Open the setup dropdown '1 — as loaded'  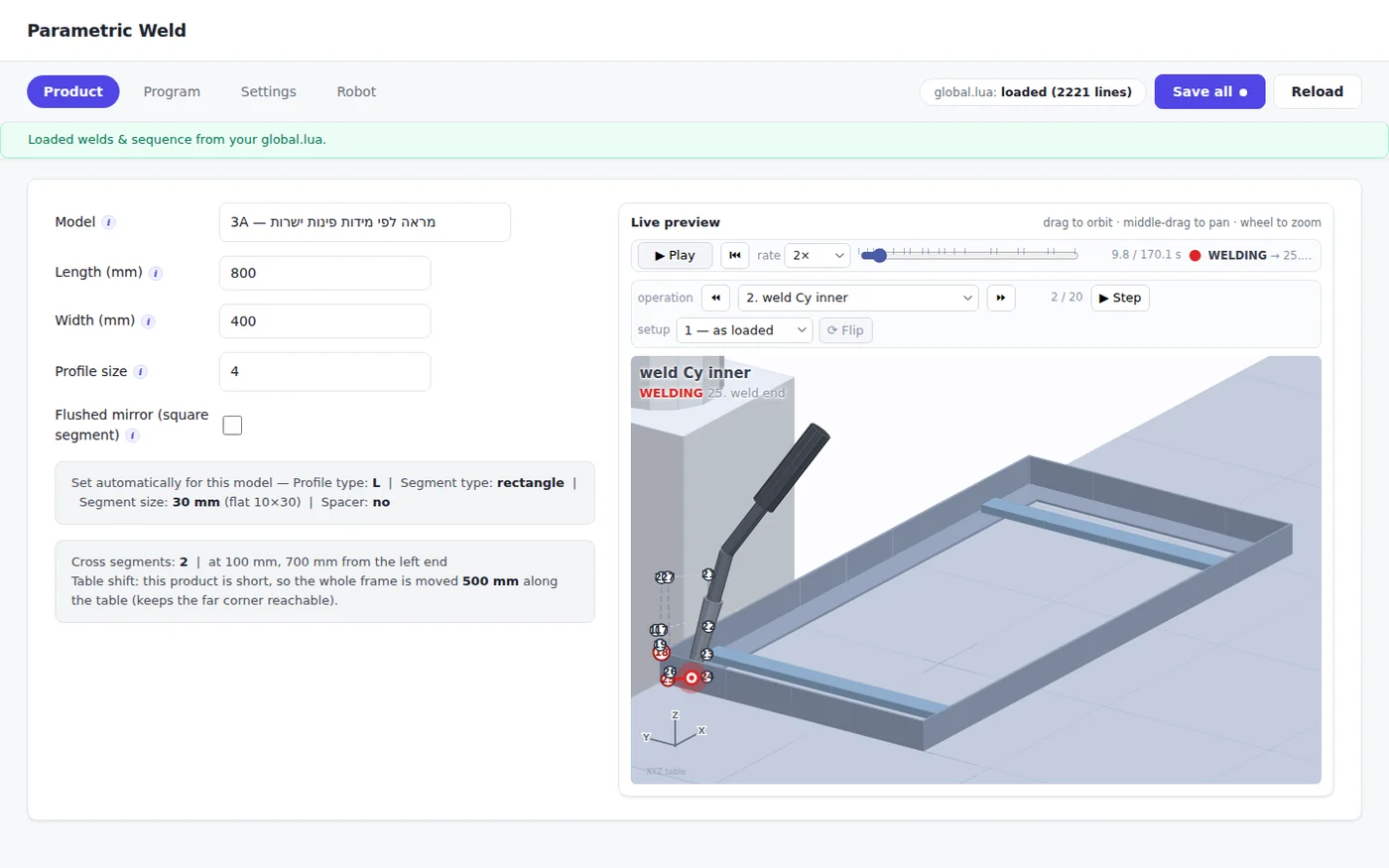point(744,330)
